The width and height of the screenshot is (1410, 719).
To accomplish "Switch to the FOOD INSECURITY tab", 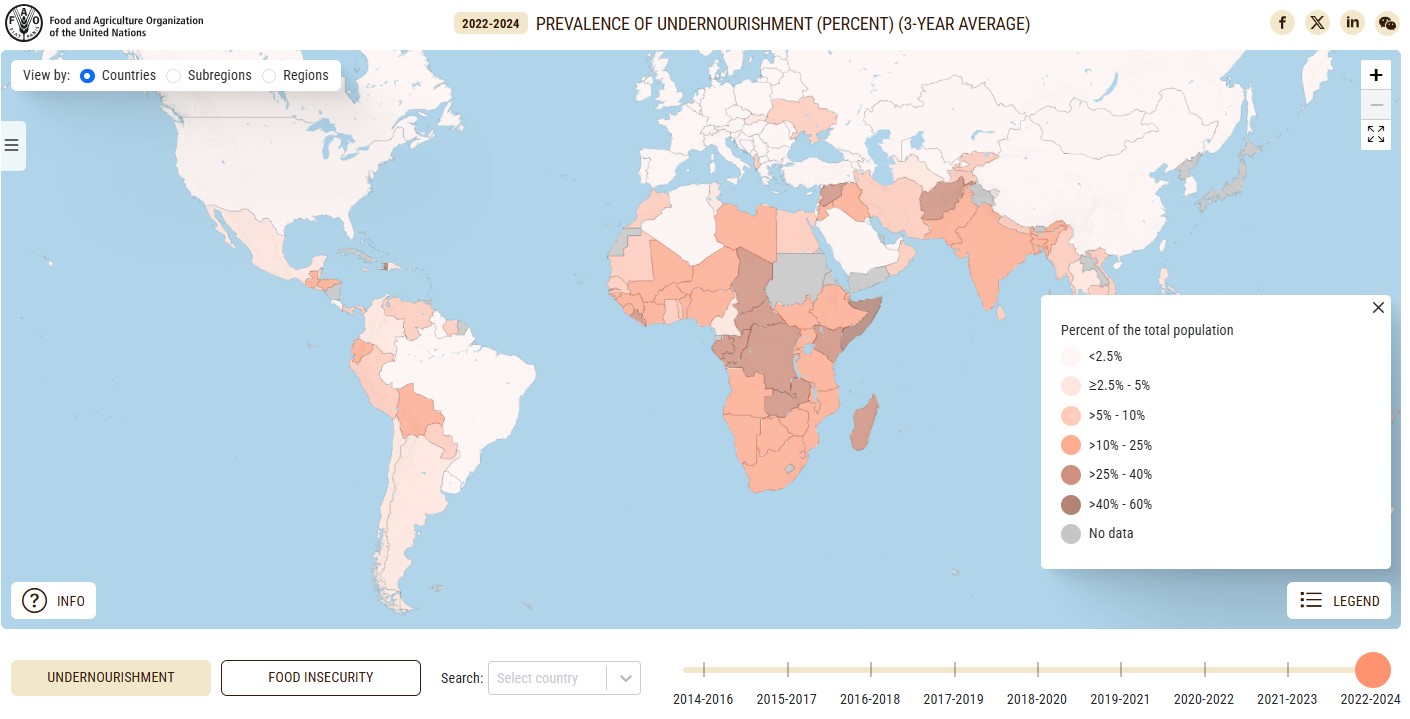I will [x=320, y=677].
